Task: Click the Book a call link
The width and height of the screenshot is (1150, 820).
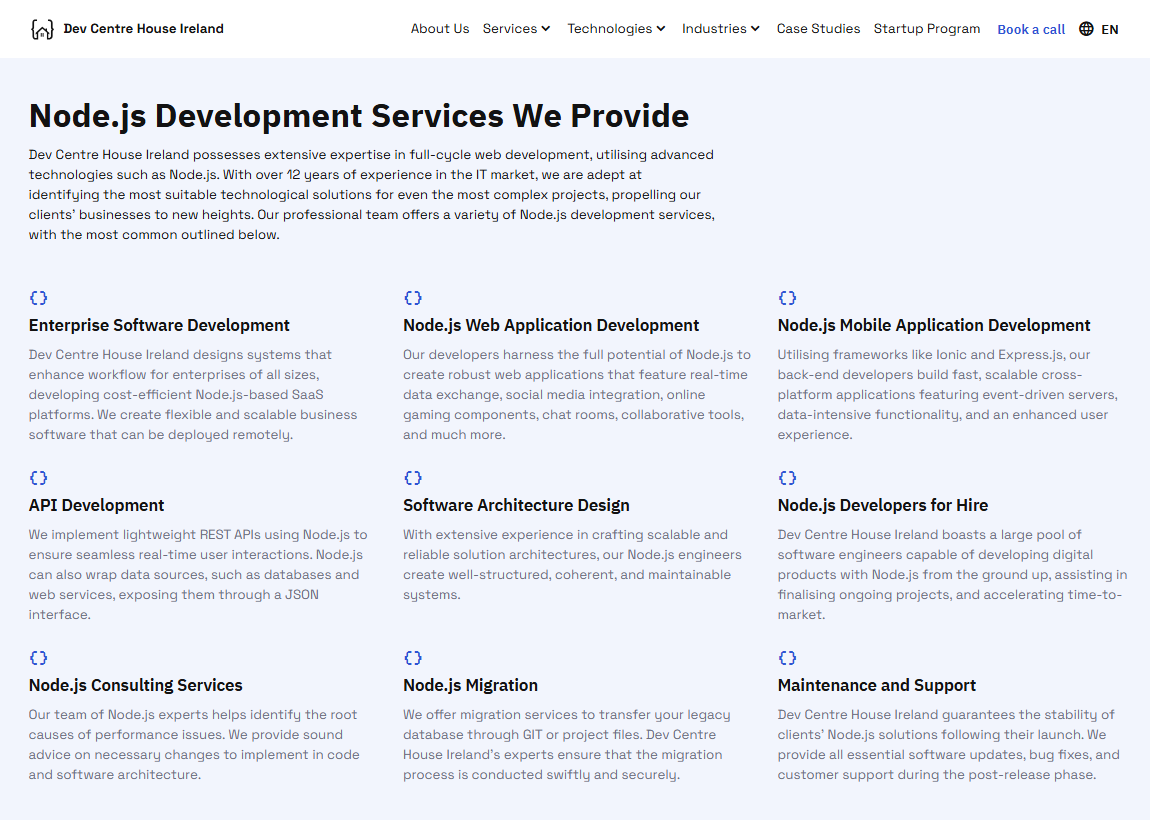Action: pos(1031,29)
